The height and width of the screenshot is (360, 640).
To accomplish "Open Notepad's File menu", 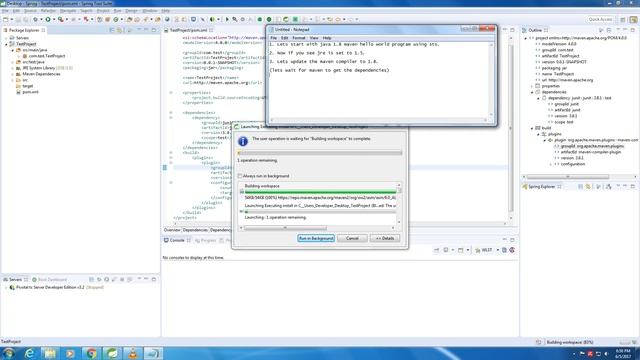I will (273, 38).
